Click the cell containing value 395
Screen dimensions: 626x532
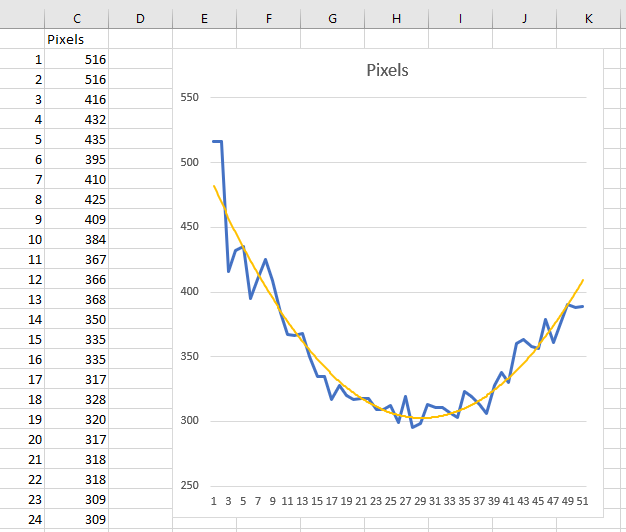click(x=77, y=159)
